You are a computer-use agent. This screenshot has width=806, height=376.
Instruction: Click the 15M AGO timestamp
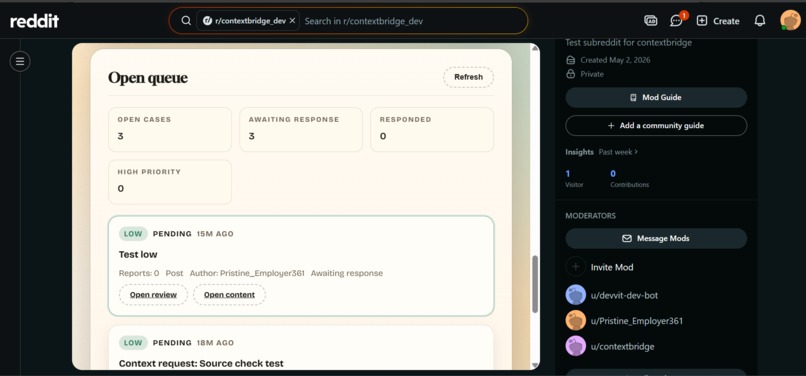coord(215,234)
